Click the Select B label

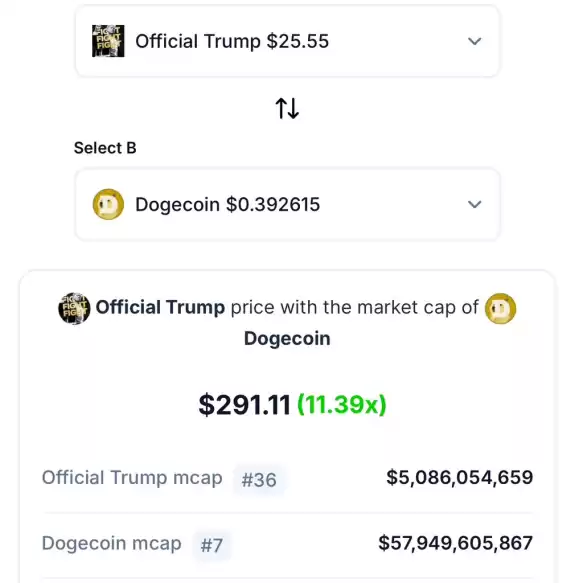pyautogui.click(x=105, y=148)
